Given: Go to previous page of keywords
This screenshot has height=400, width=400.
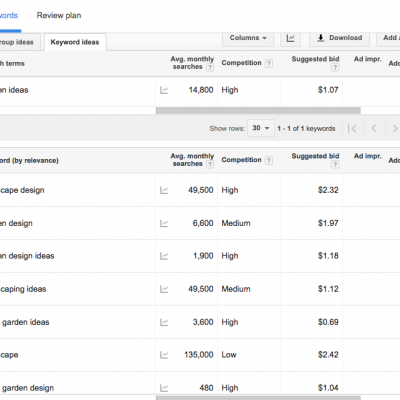Looking at the screenshot, I should pyautogui.click(x=374, y=128).
